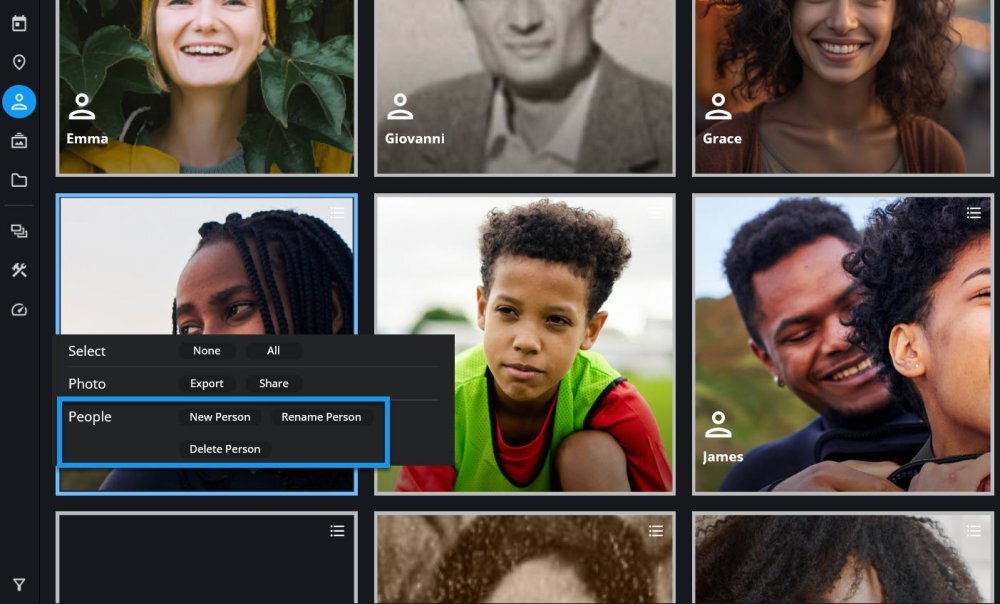Viewport: 1000px width, 604px height.
Task: Open the places map pin icon
Action: tap(19, 63)
